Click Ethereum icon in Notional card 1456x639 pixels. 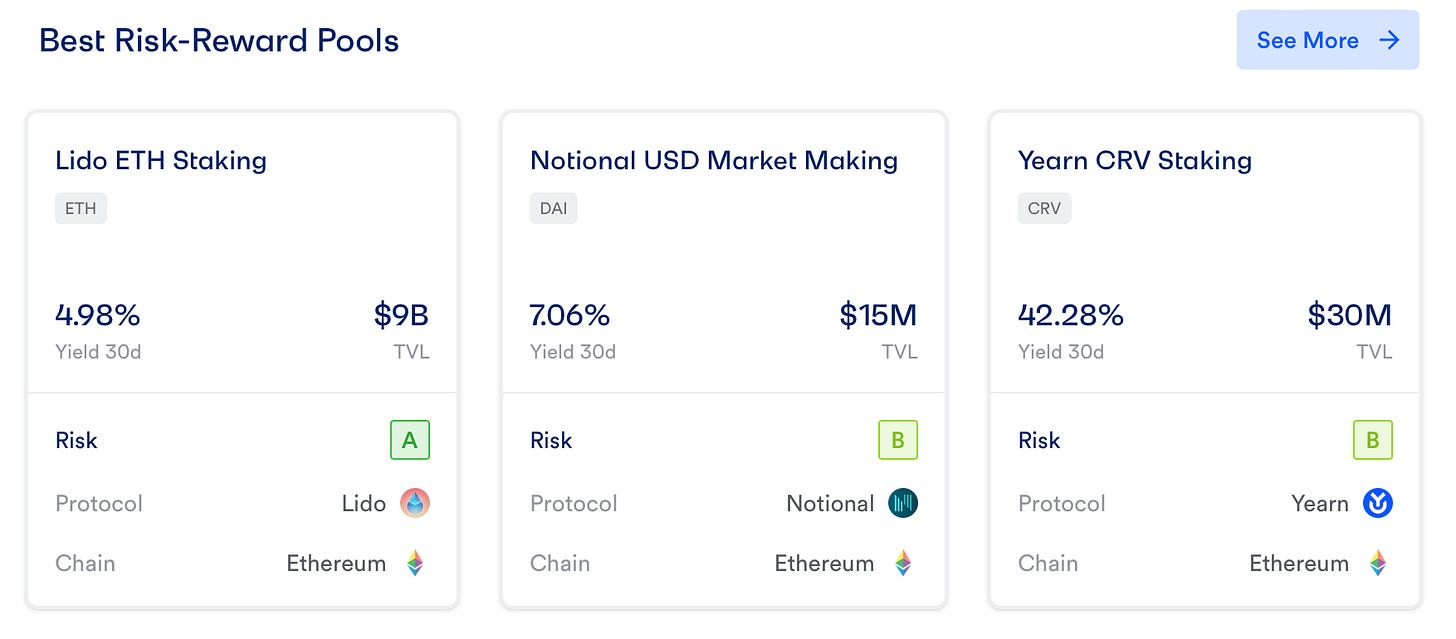coord(903,563)
